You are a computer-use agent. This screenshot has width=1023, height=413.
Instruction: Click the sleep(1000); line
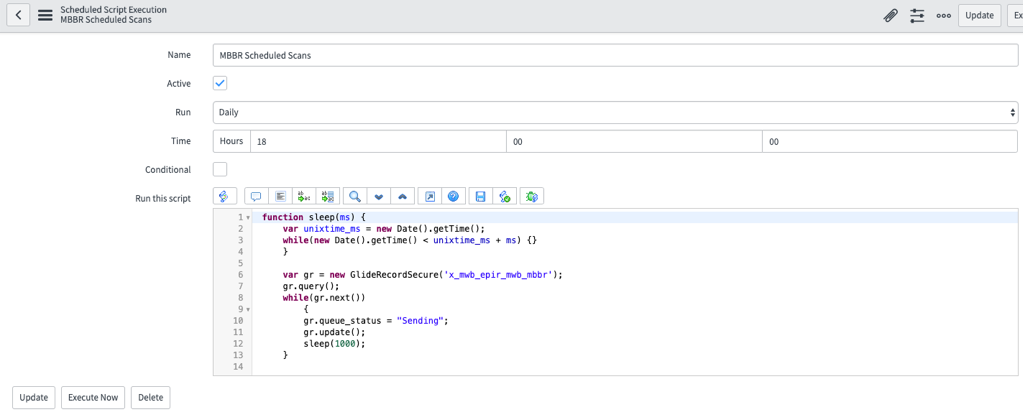coord(335,344)
